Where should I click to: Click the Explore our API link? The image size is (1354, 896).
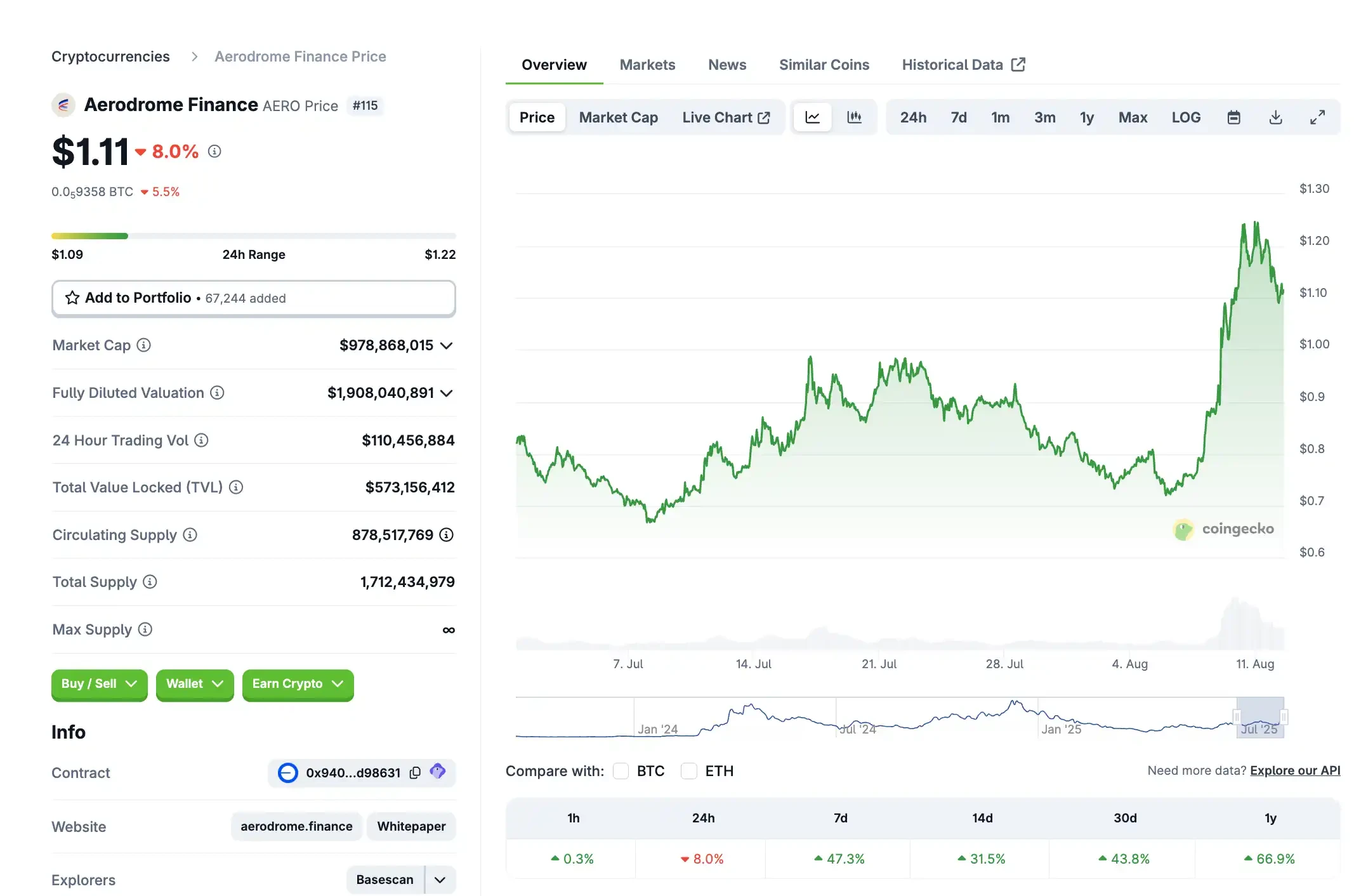[x=1296, y=770]
